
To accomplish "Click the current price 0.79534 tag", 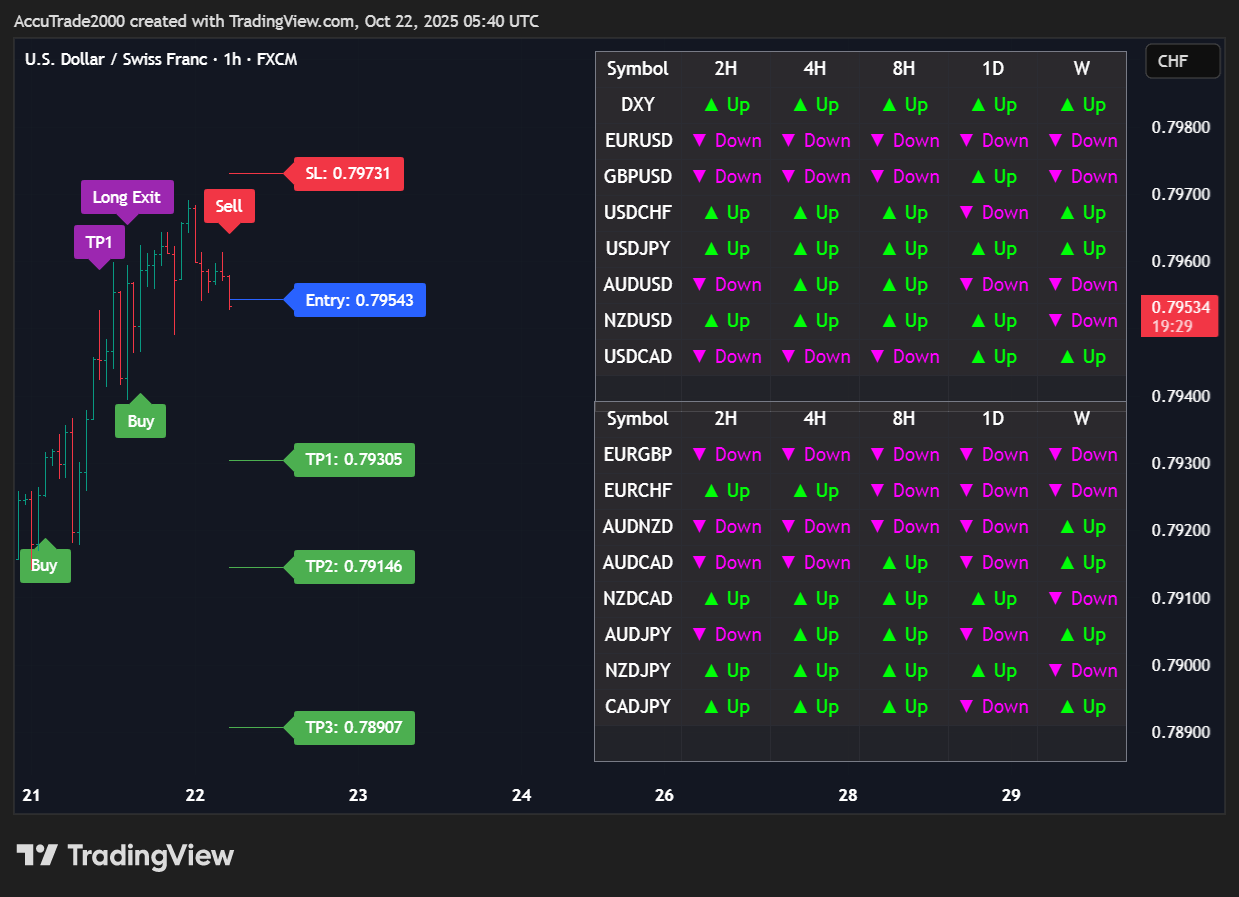I will tap(1179, 315).
